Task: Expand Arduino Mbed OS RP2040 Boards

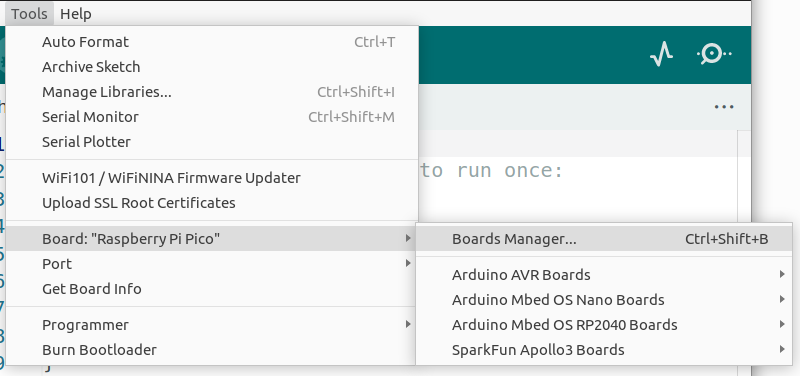Action: (x=604, y=325)
